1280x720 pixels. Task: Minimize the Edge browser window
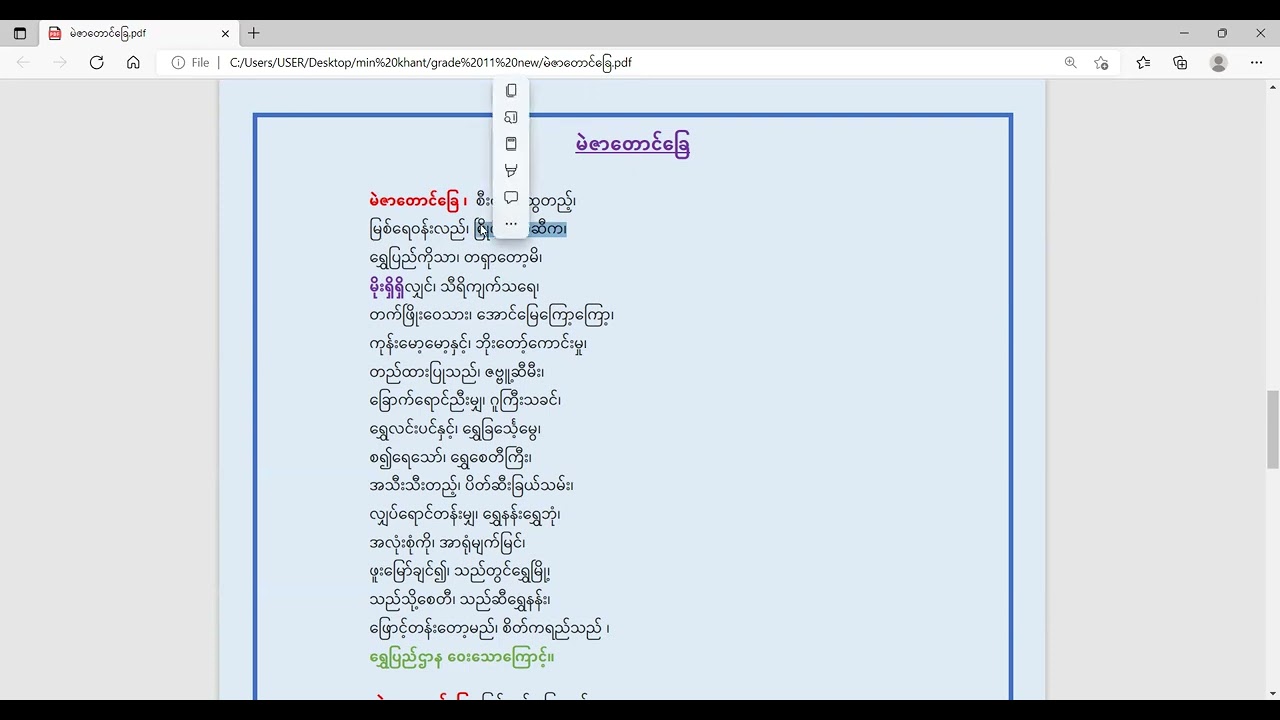coord(1184,33)
